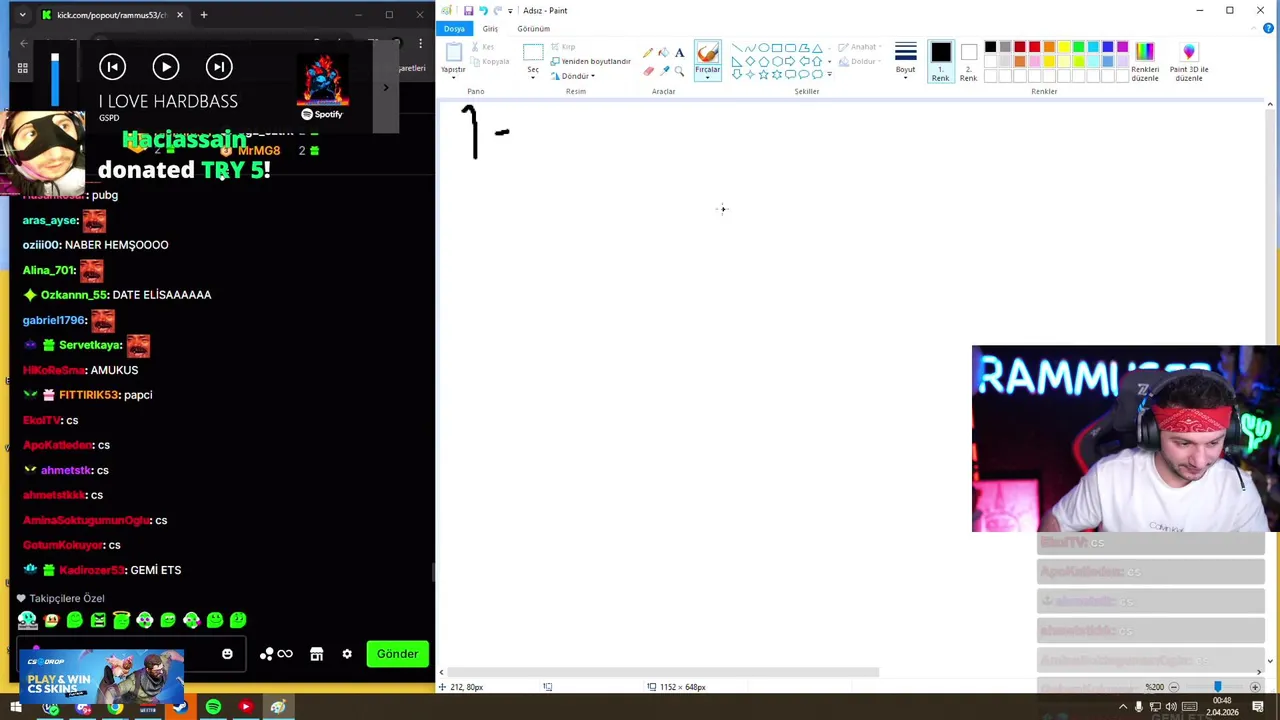Select the Pencil tool in Paint

[648, 52]
